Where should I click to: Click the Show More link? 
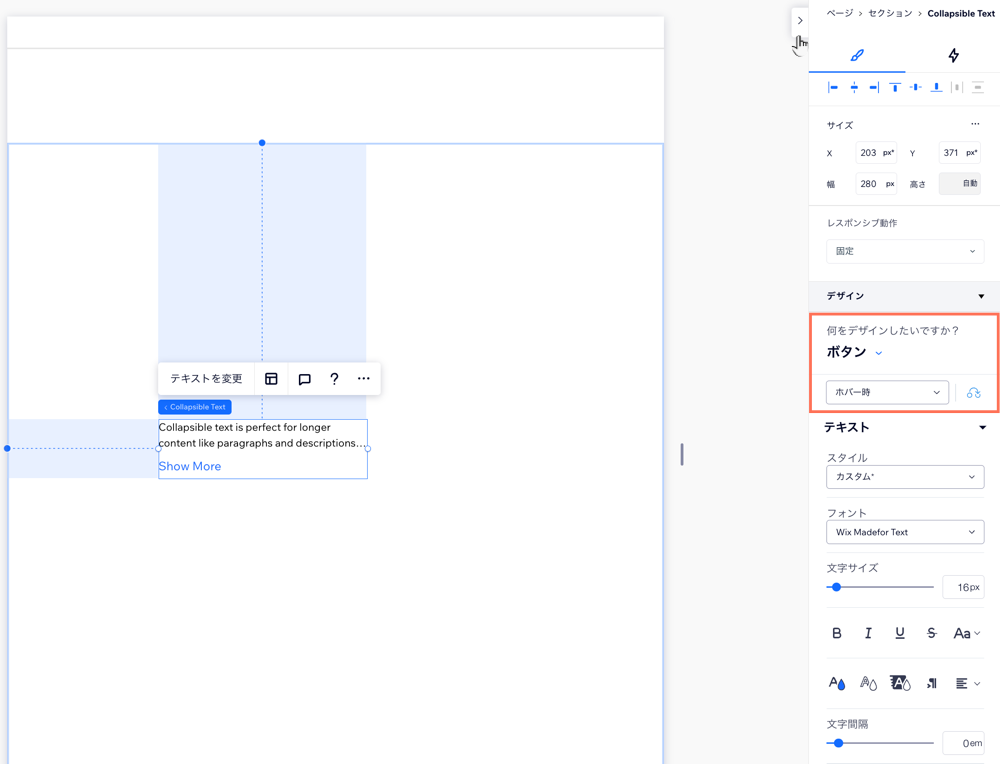click(x=189, y=466)
